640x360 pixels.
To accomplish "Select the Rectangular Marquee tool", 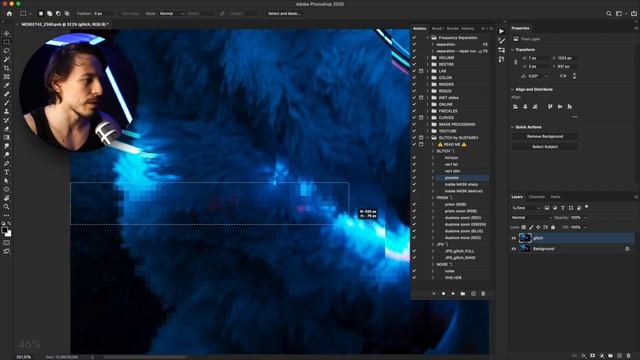I will [x=7, y=42].
